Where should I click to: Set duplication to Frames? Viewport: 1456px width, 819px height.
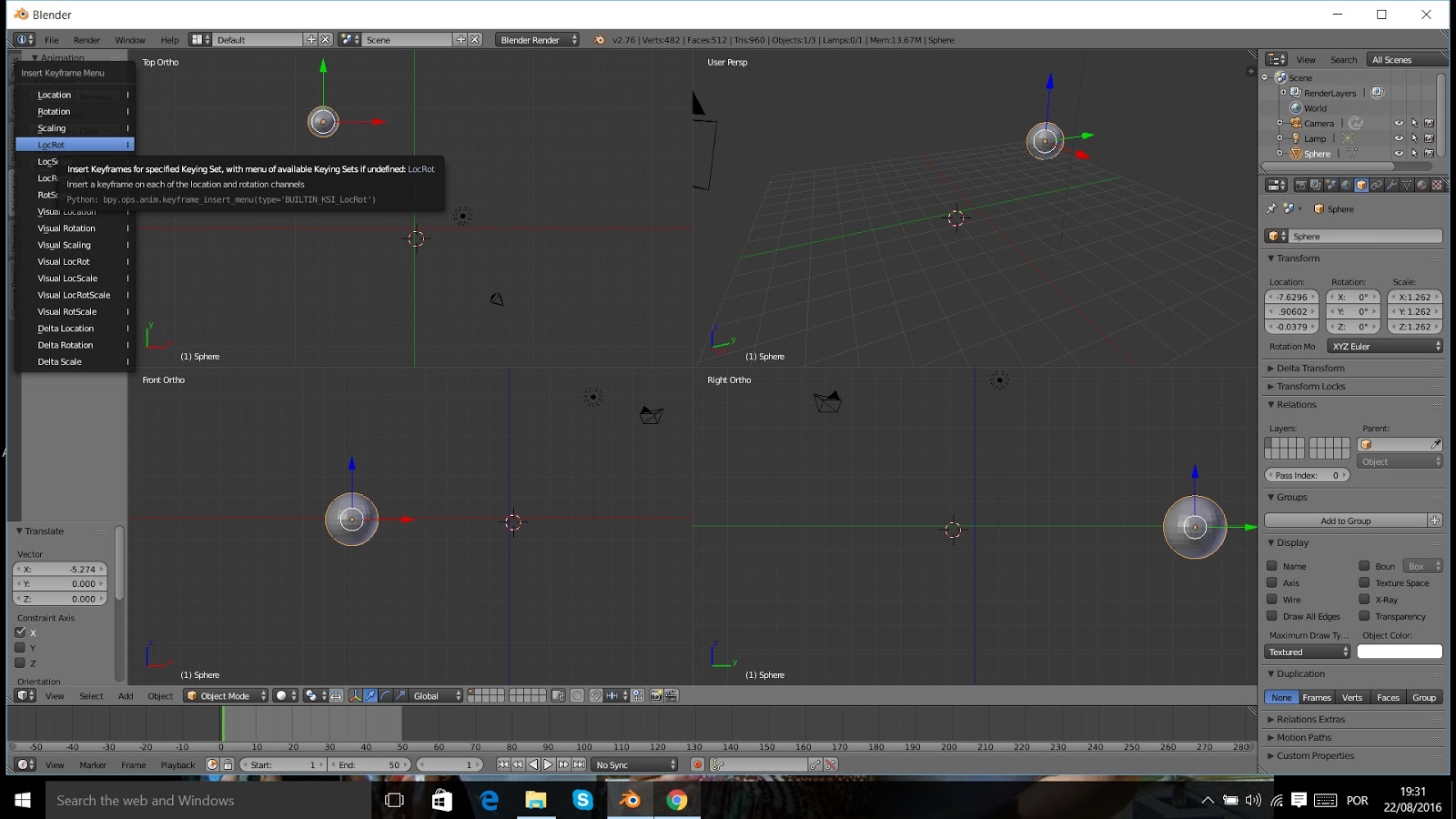click(1316, 697)
